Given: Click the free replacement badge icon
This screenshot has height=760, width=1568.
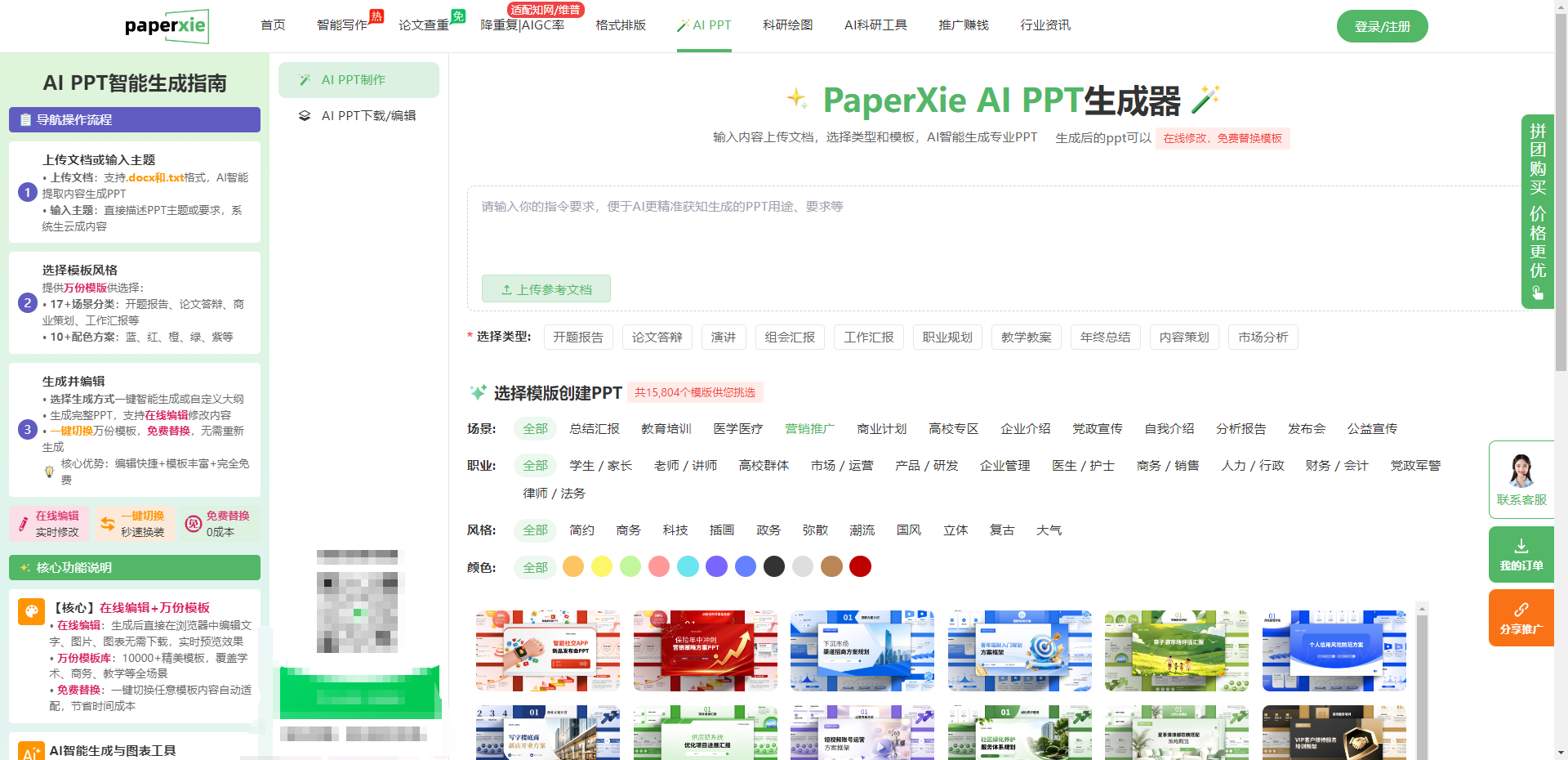Looking at the screenshot, I should pyautogui.click(x=194, y=524).
